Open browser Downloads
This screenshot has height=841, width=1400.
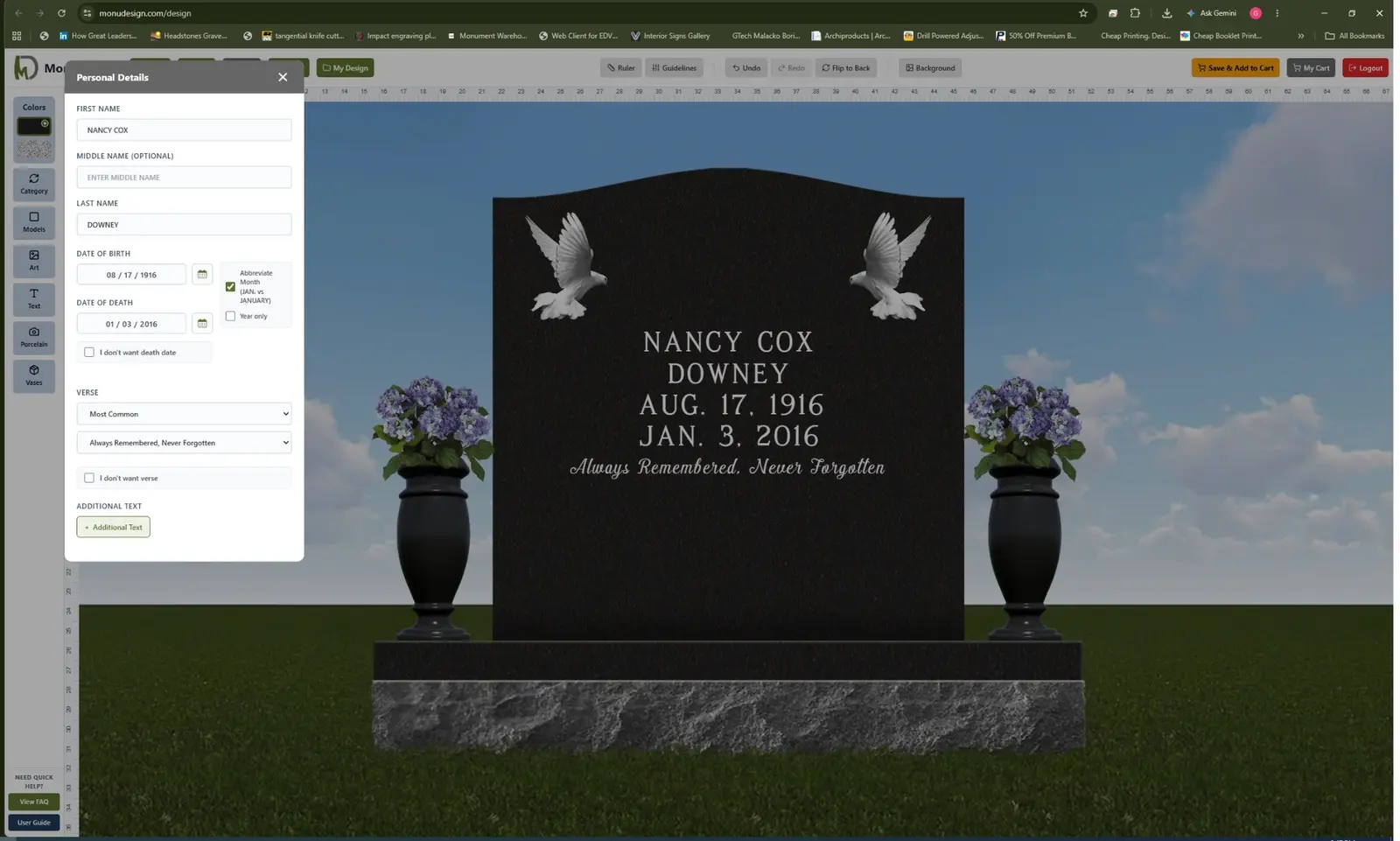pyautogui.click(x=1166, y=13)
